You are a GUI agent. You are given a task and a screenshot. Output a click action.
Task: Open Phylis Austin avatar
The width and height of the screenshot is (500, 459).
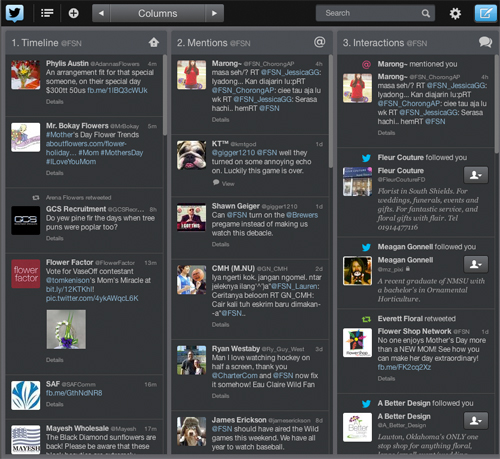coord(26,75)
